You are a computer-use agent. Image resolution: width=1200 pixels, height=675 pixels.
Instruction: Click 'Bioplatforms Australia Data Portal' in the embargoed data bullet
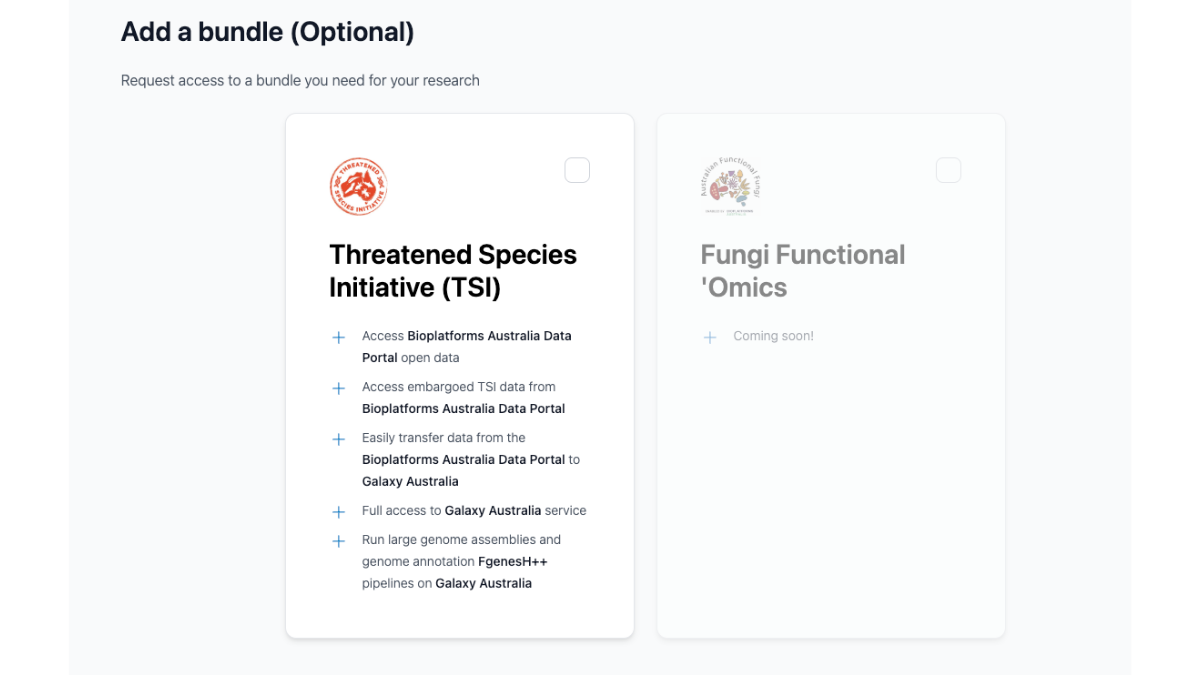tap(463, 408)
